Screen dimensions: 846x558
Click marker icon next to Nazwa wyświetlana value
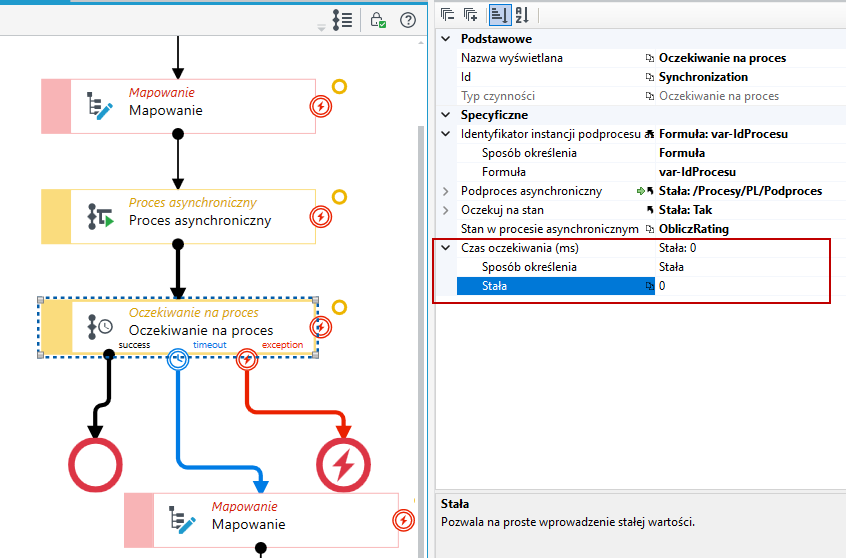point(650,58)
